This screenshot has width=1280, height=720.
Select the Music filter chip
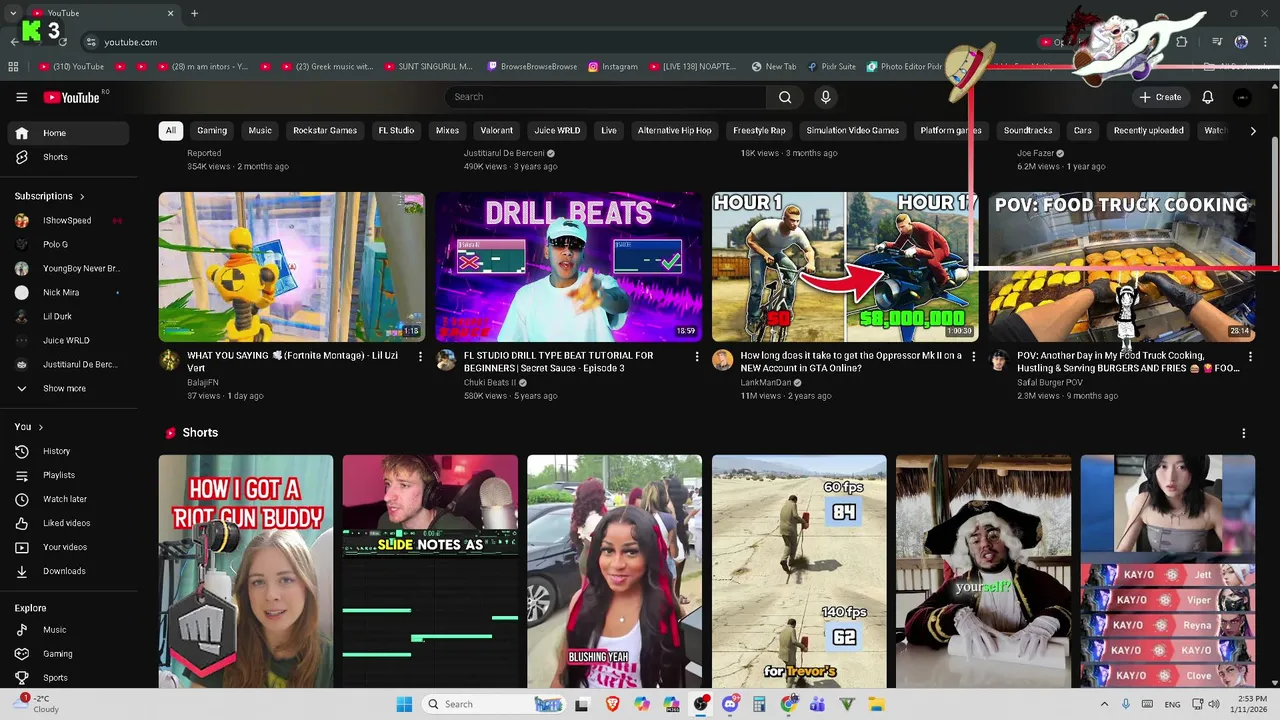point(260,130)
